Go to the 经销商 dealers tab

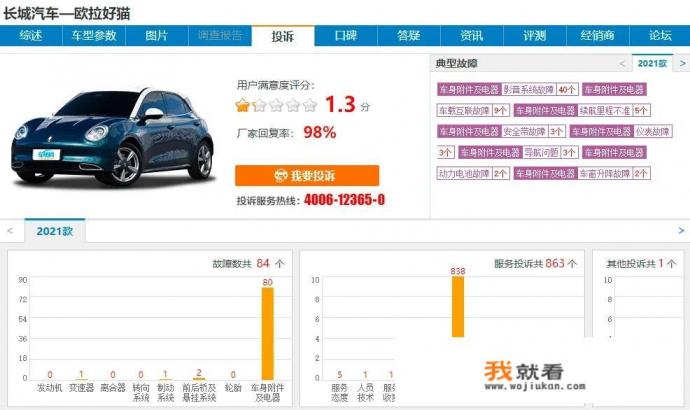pyautogui.click(x=595, y=36)
